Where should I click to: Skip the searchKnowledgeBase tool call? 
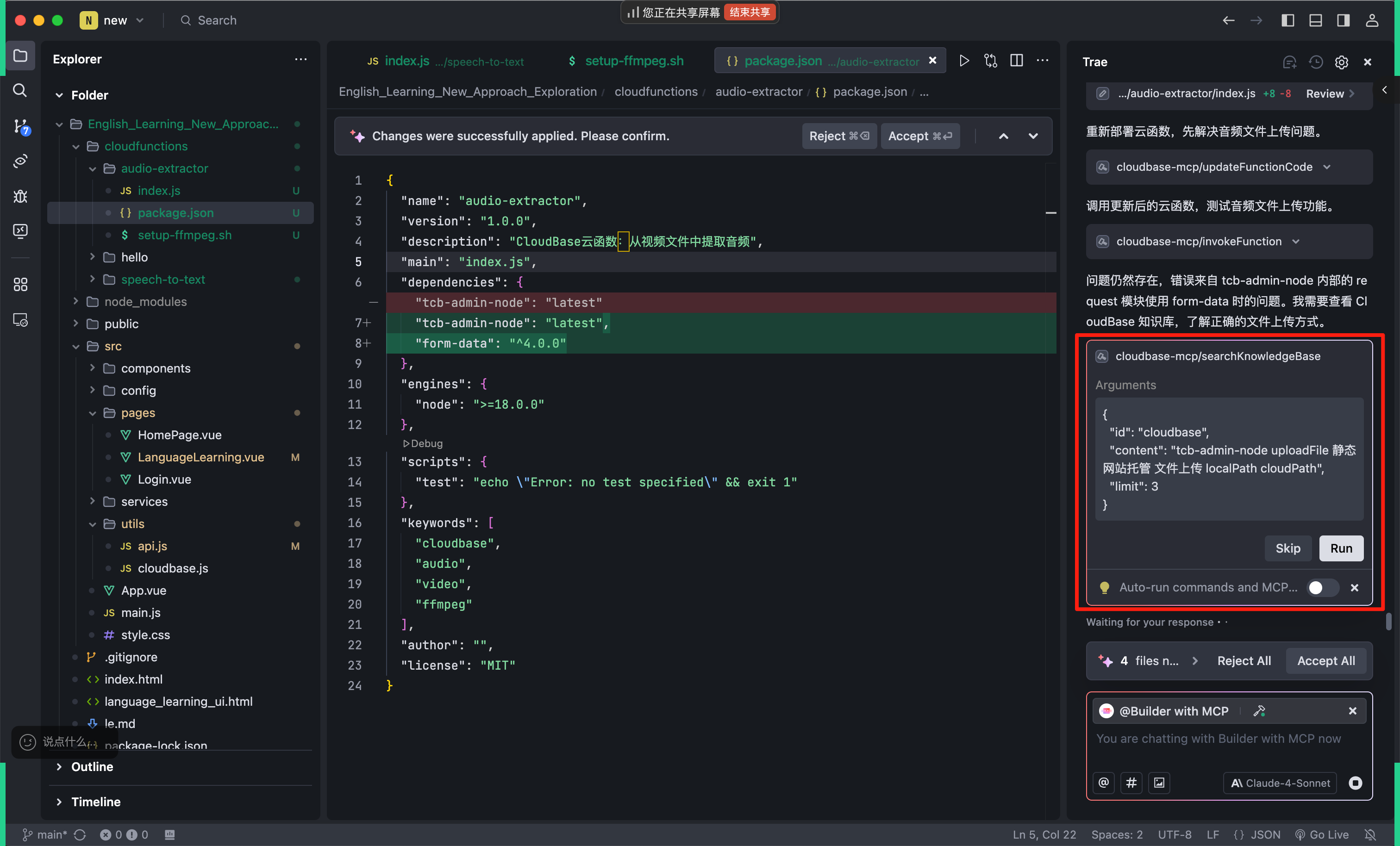[x=1287, y=548]
